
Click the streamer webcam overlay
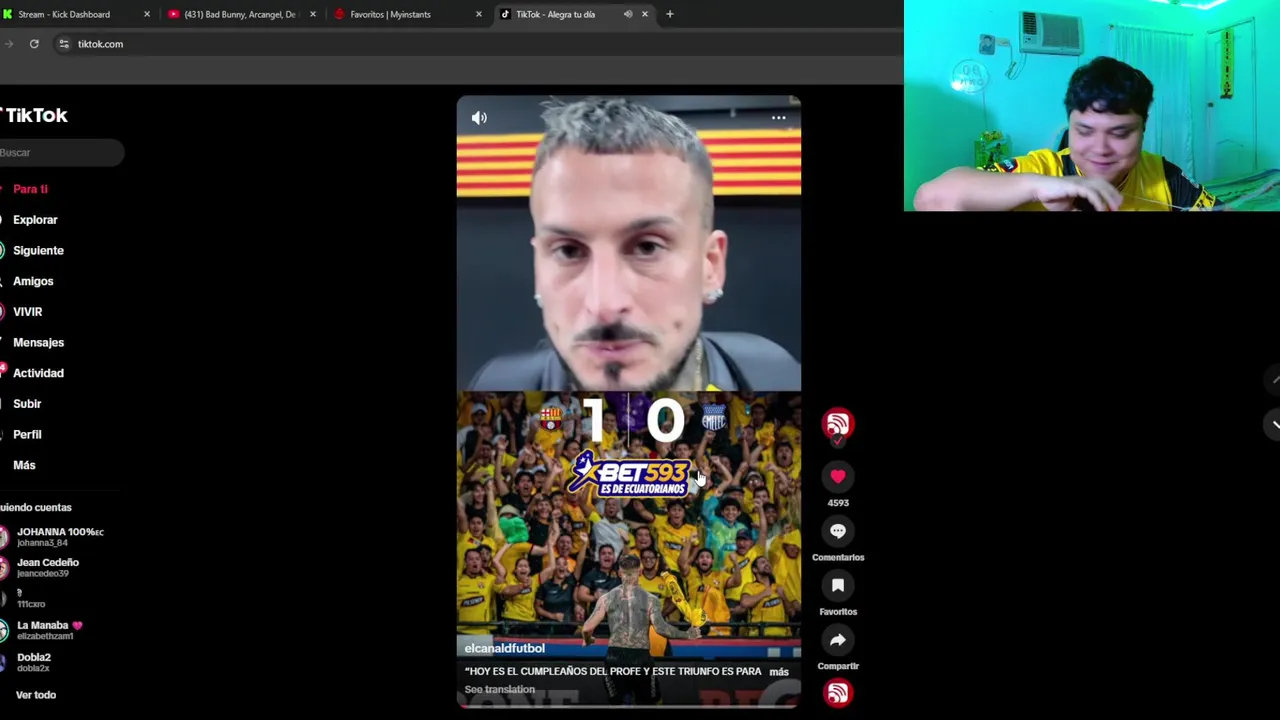(x=1092, y=106)
